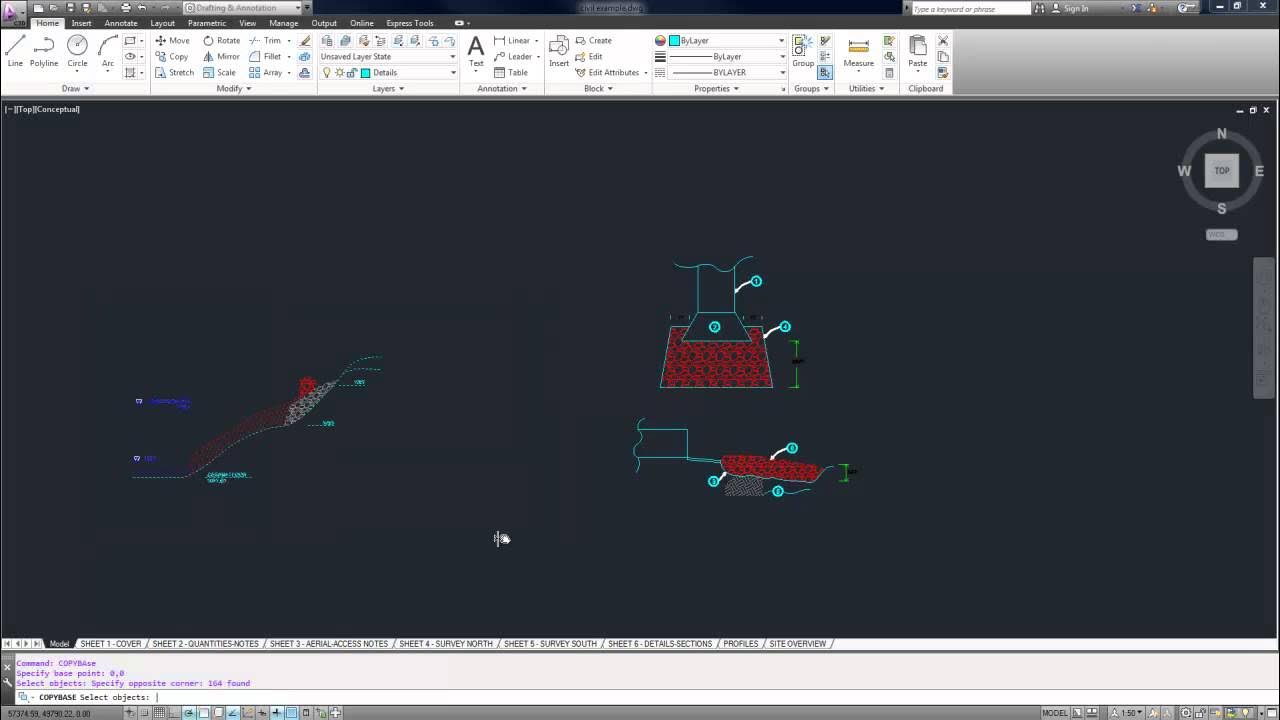Open the object color ByLayer swatch
The image size is (1280, 720).
click(727, 41)
